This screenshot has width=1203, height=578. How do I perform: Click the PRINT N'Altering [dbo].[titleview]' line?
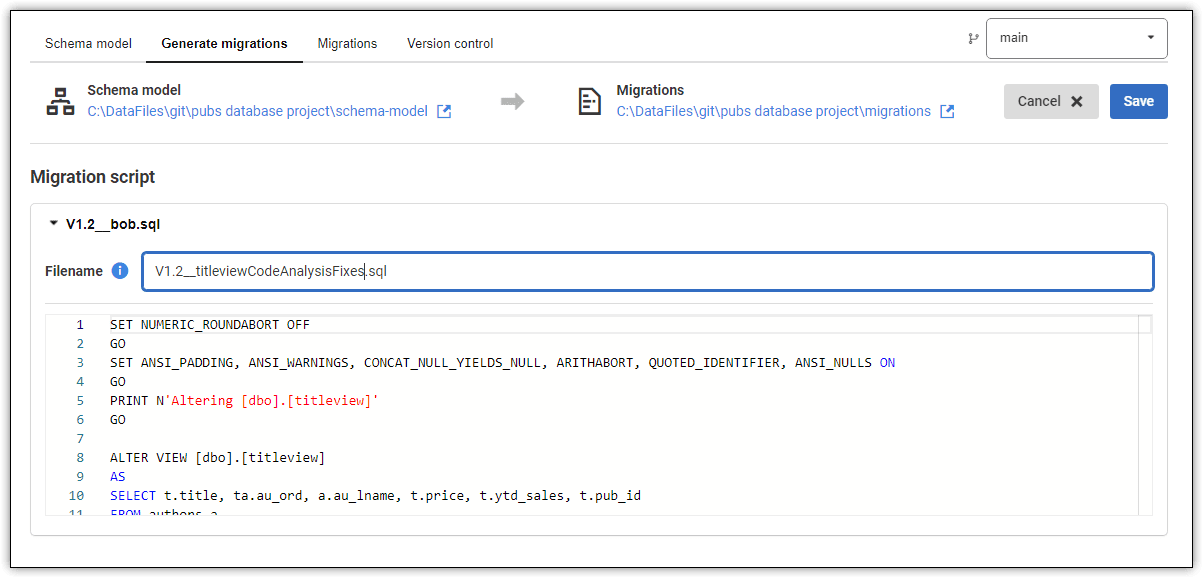tap(244, 401)
